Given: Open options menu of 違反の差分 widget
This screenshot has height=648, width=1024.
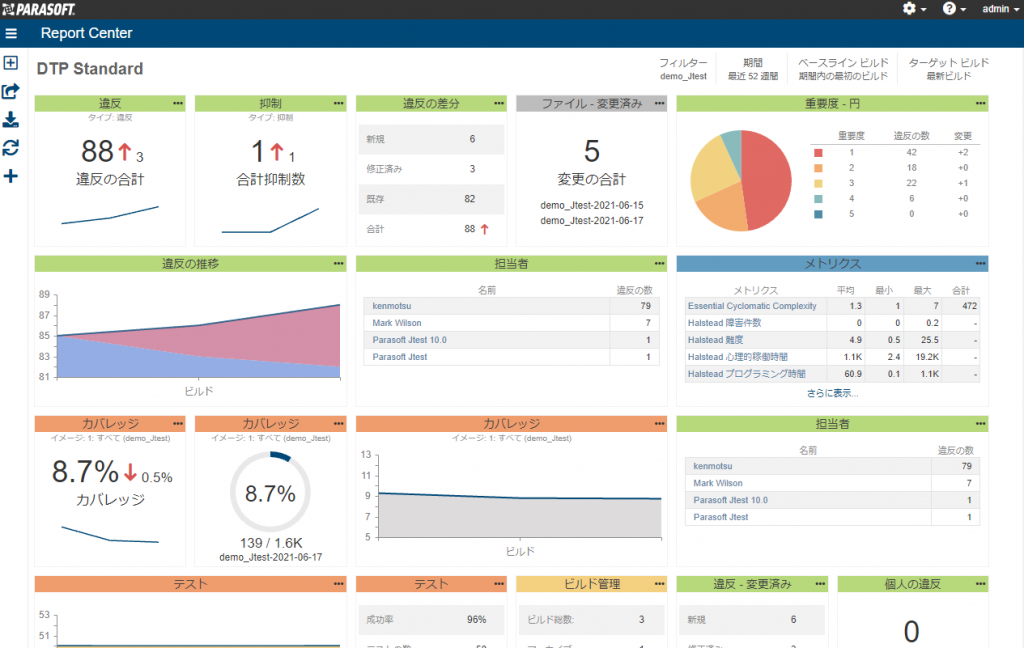Looking at the screenshot, I should tap(499, 103).
